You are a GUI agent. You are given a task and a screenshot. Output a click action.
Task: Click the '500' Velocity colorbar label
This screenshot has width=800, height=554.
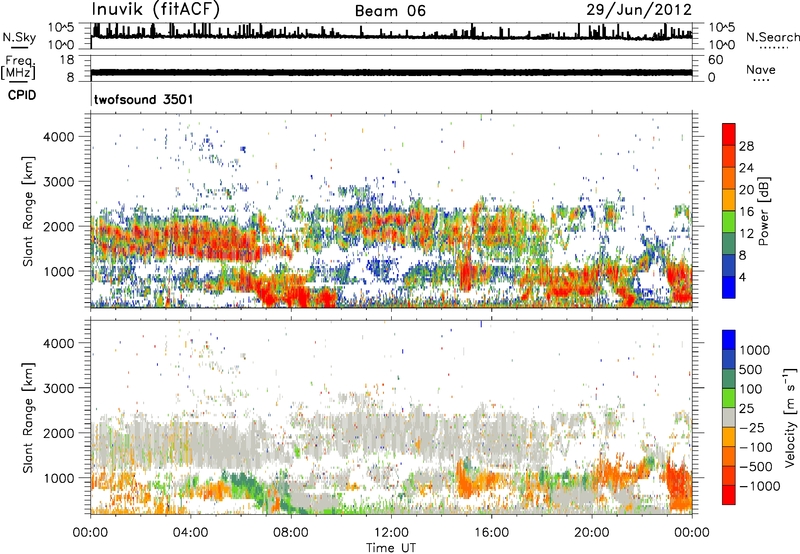751,370
